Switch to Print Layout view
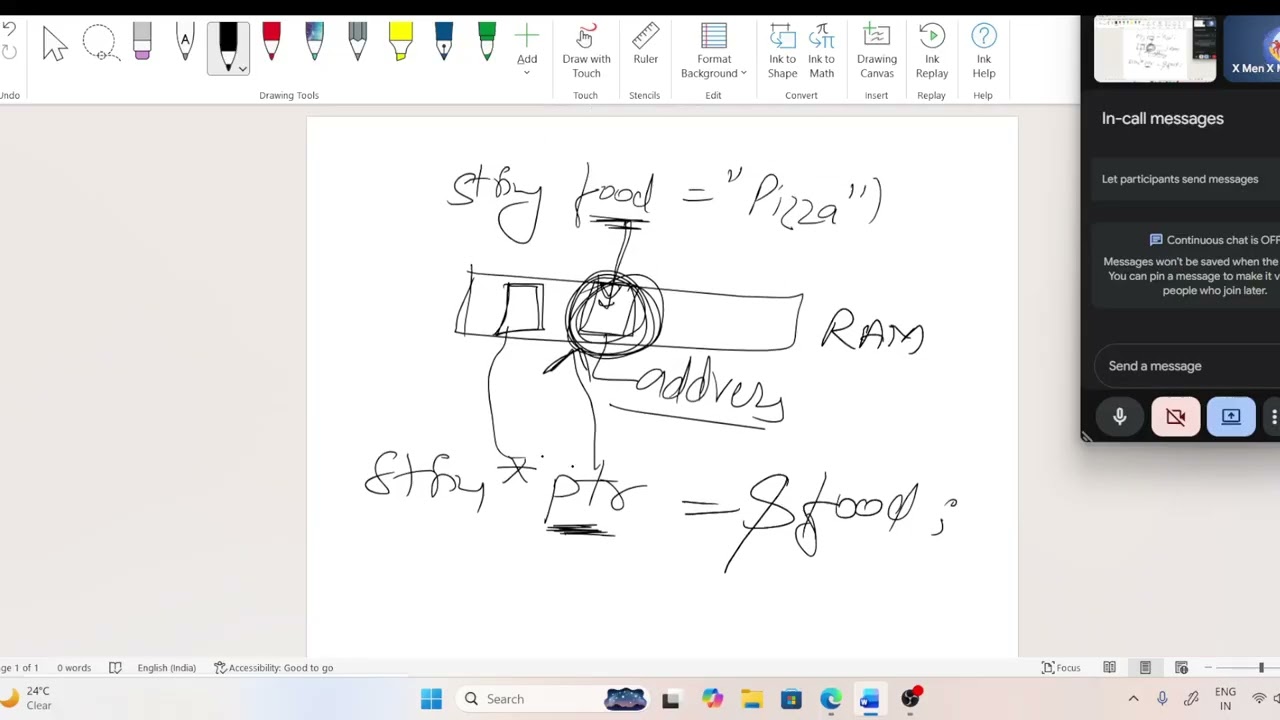 pyautogui.click(x=1145, y=668)
